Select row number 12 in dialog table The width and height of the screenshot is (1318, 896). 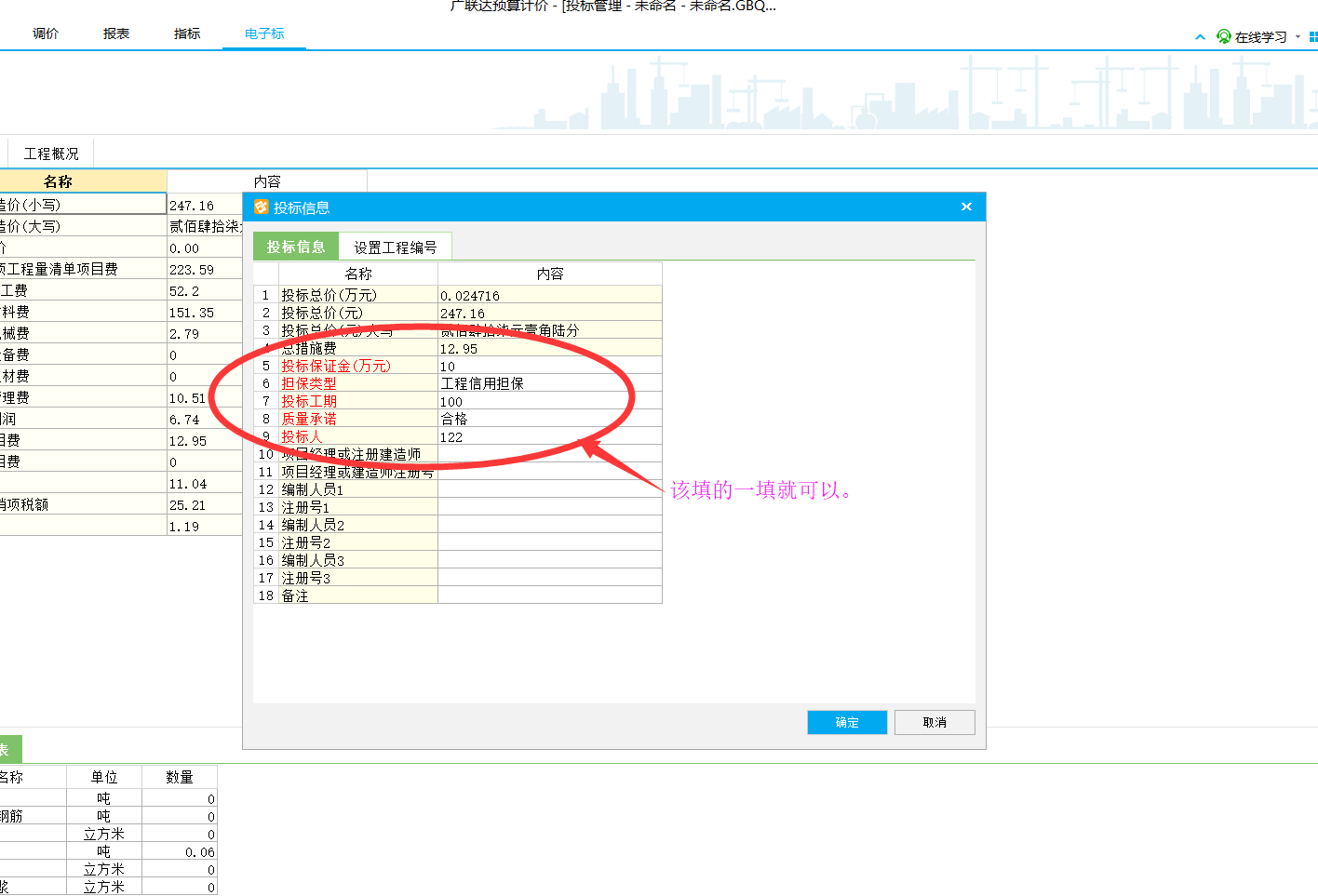(x=266, y=489)
